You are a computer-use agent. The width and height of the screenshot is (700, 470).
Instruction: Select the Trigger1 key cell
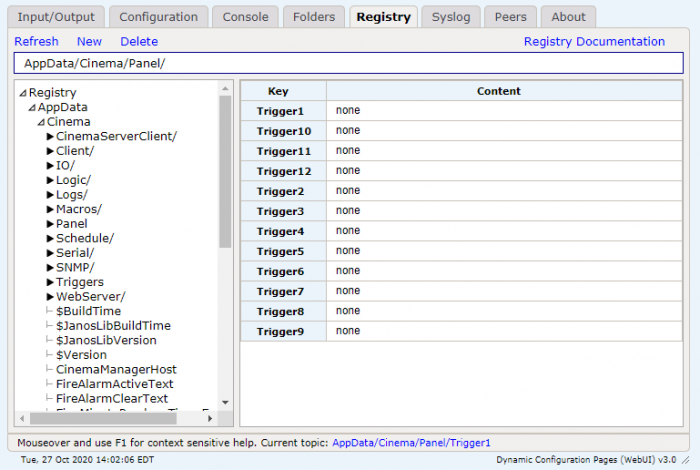click(283, 111)
